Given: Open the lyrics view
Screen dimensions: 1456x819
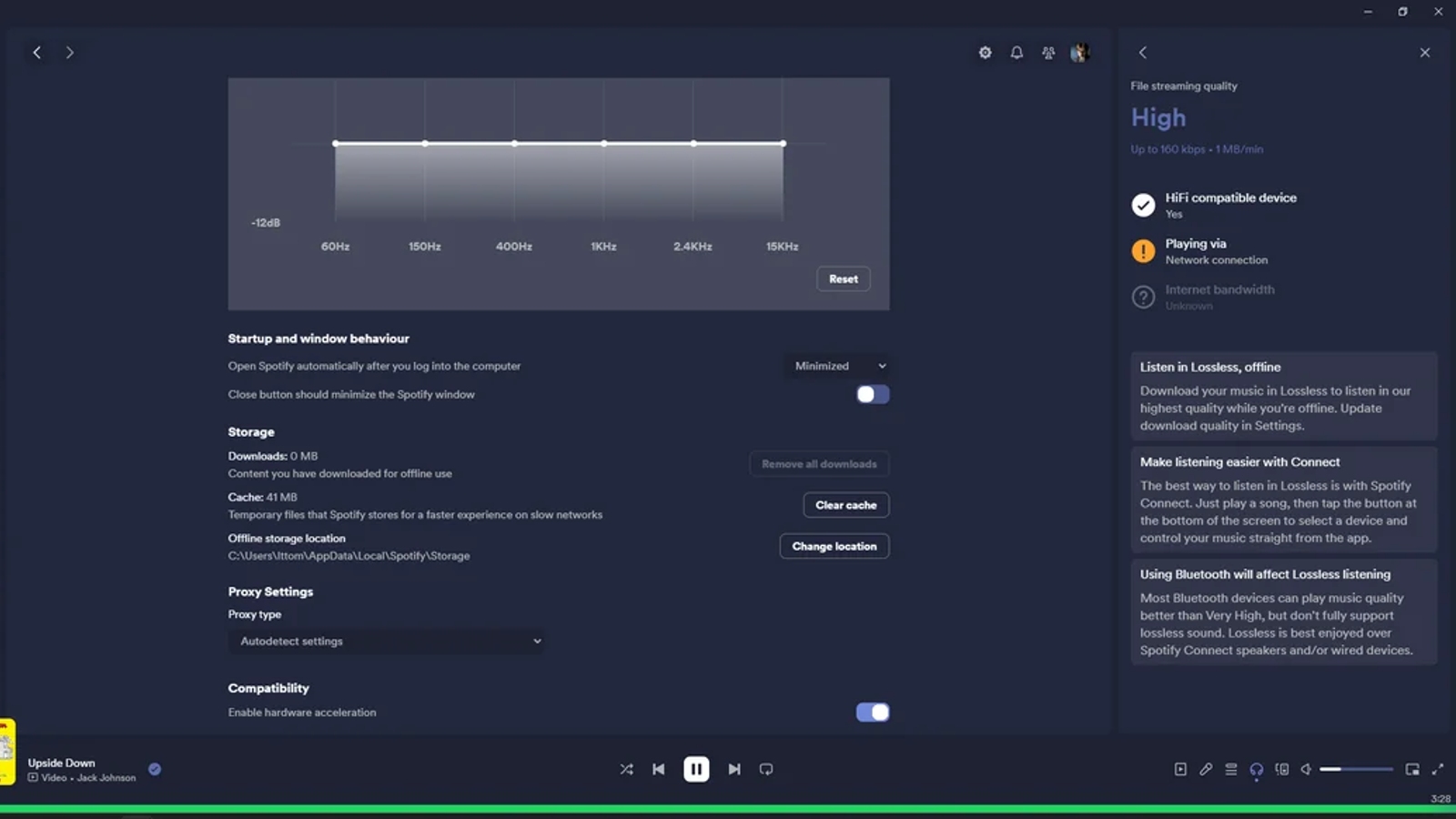Looking at the screenshot, I should 1206,769.
